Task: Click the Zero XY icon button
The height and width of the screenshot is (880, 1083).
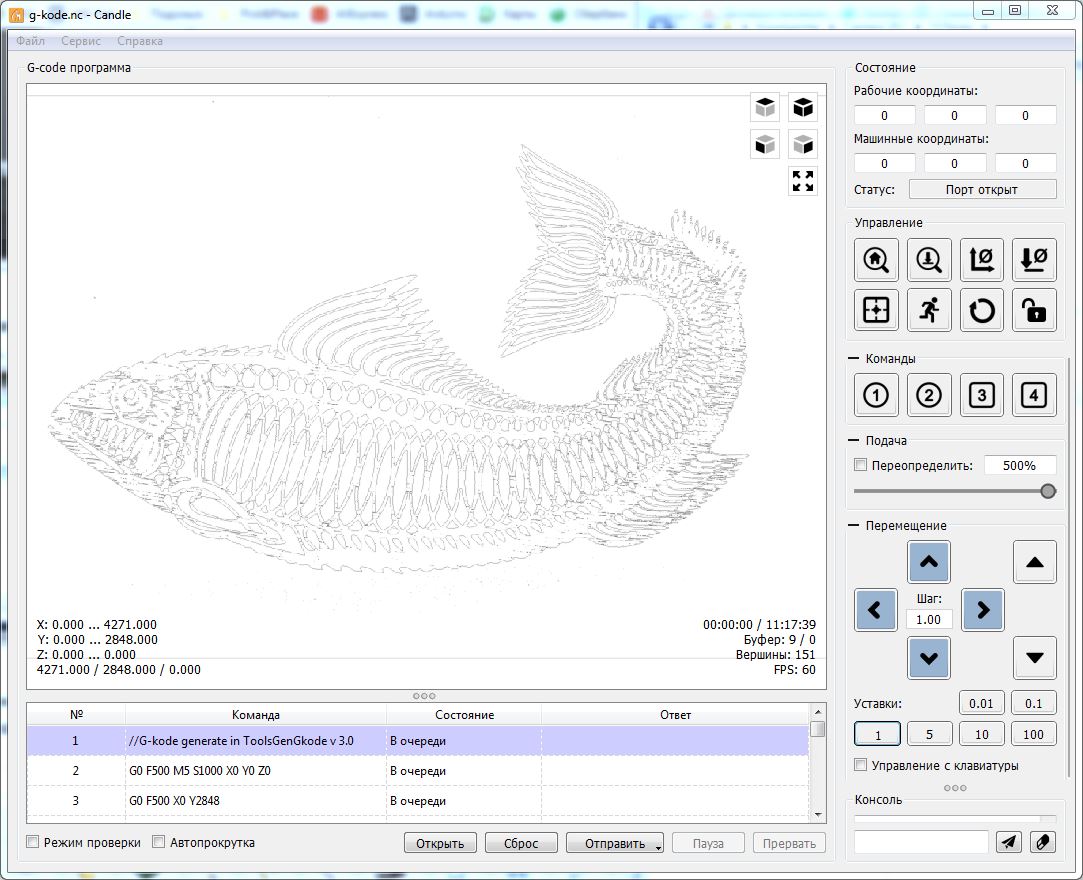Action: click(981, 260)
